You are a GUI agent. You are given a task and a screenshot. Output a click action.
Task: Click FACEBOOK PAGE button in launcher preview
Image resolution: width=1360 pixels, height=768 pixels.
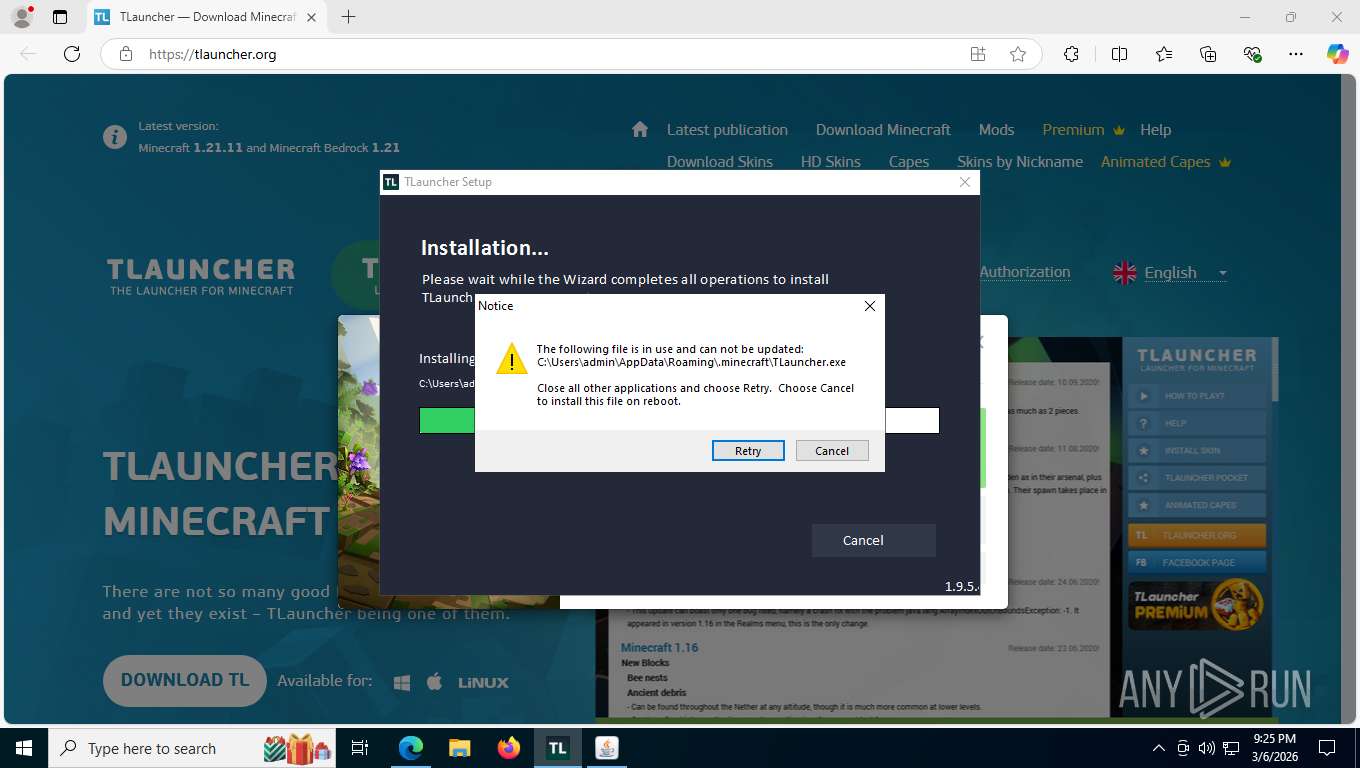click(x=1197, y=562)
